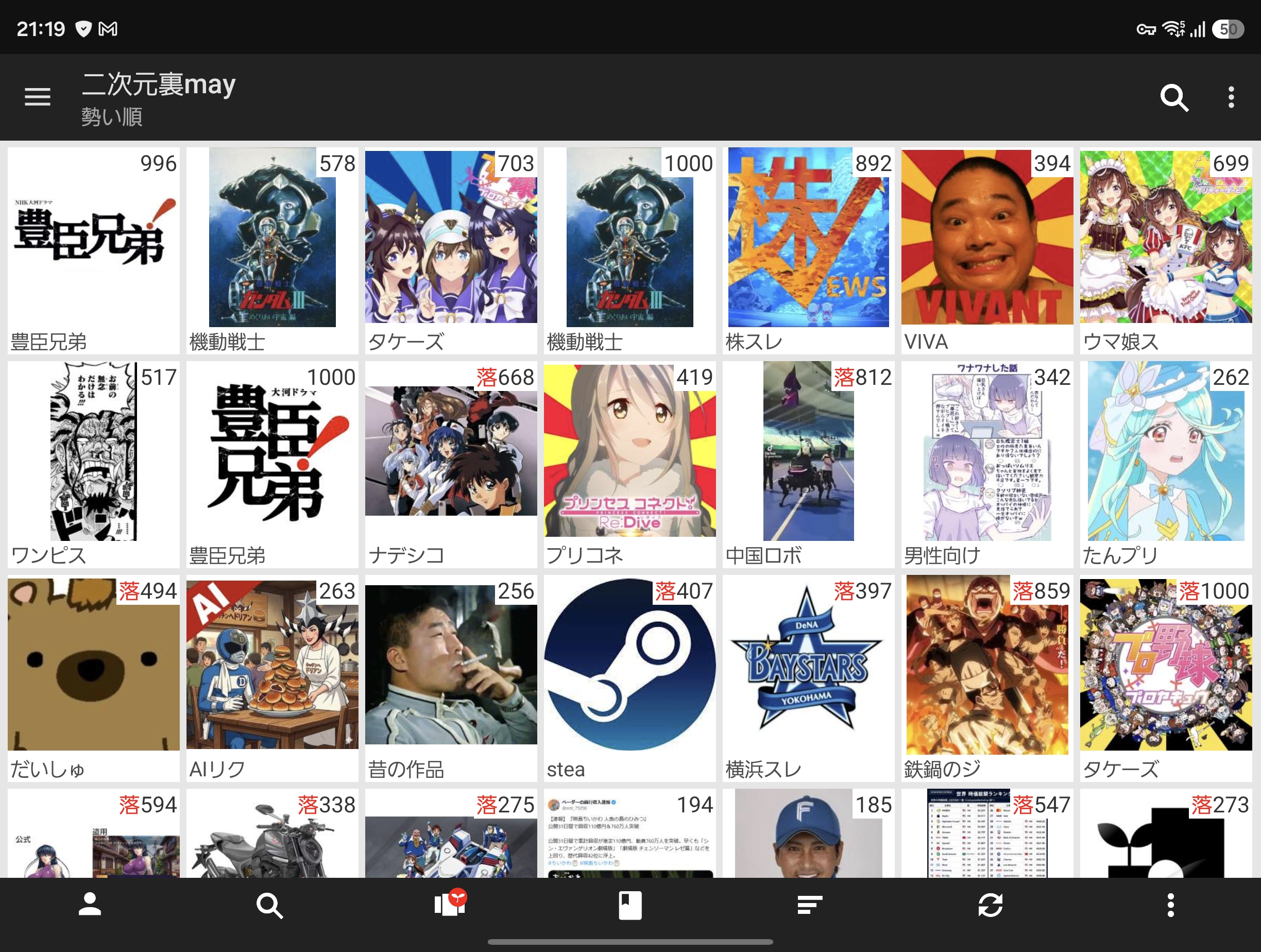The height and width of the screenshot is (952, 1261).
Task: Refresh the thread catalog
Action: 990,905
